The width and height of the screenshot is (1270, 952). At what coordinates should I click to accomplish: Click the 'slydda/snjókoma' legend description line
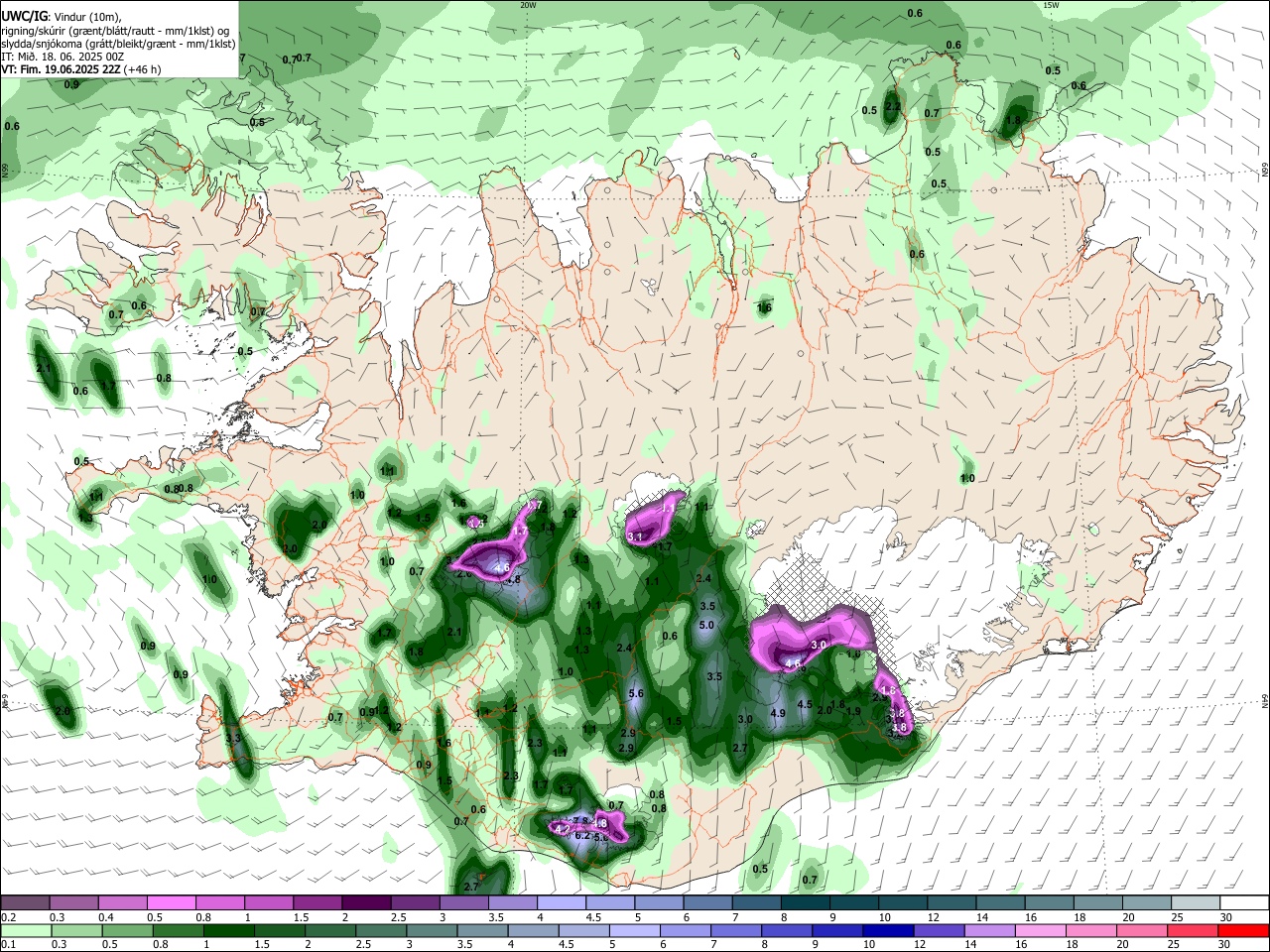point(118,44)
